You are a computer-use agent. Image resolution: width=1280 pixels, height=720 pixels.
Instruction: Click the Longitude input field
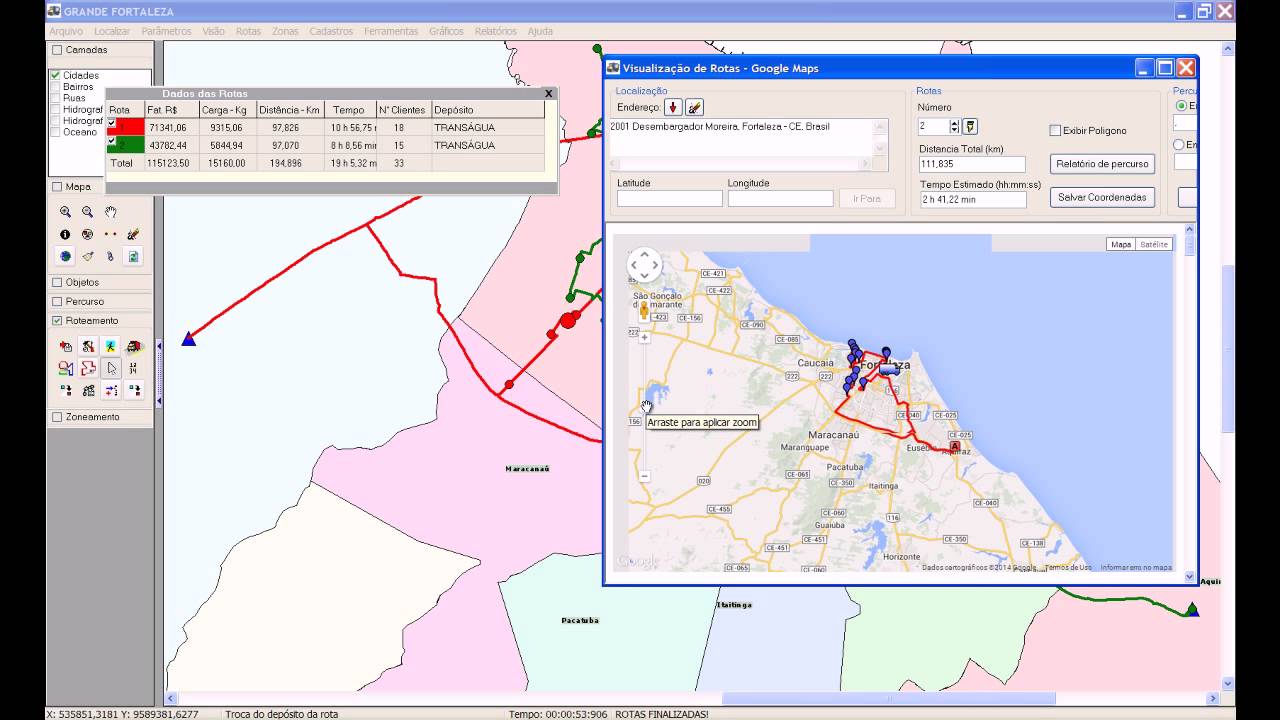pos(780,199)
